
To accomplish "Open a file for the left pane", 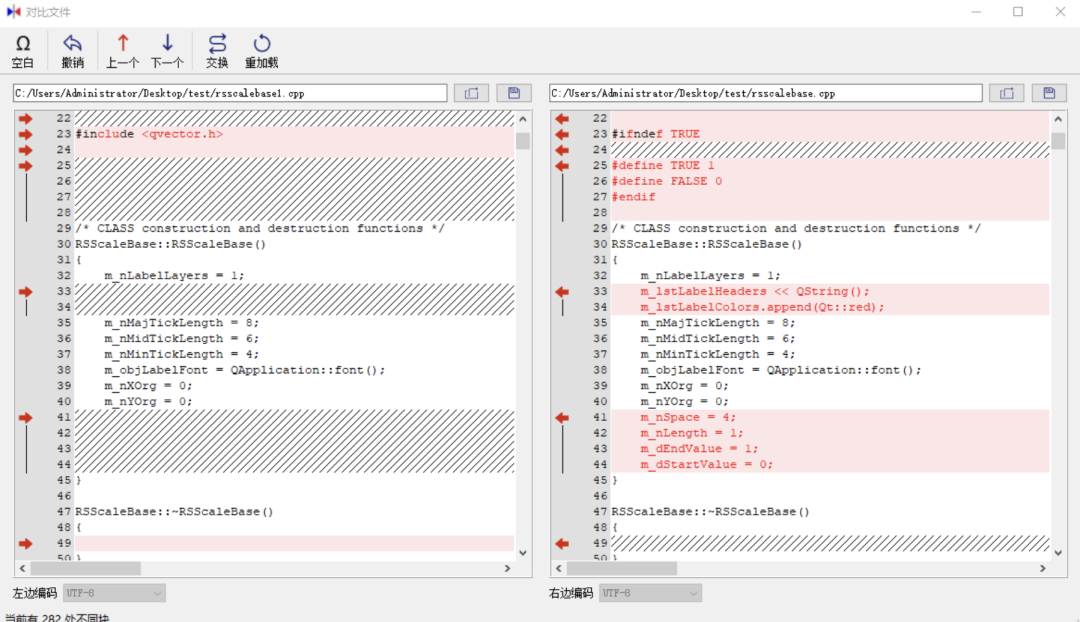I will click(x=471, y=93).
